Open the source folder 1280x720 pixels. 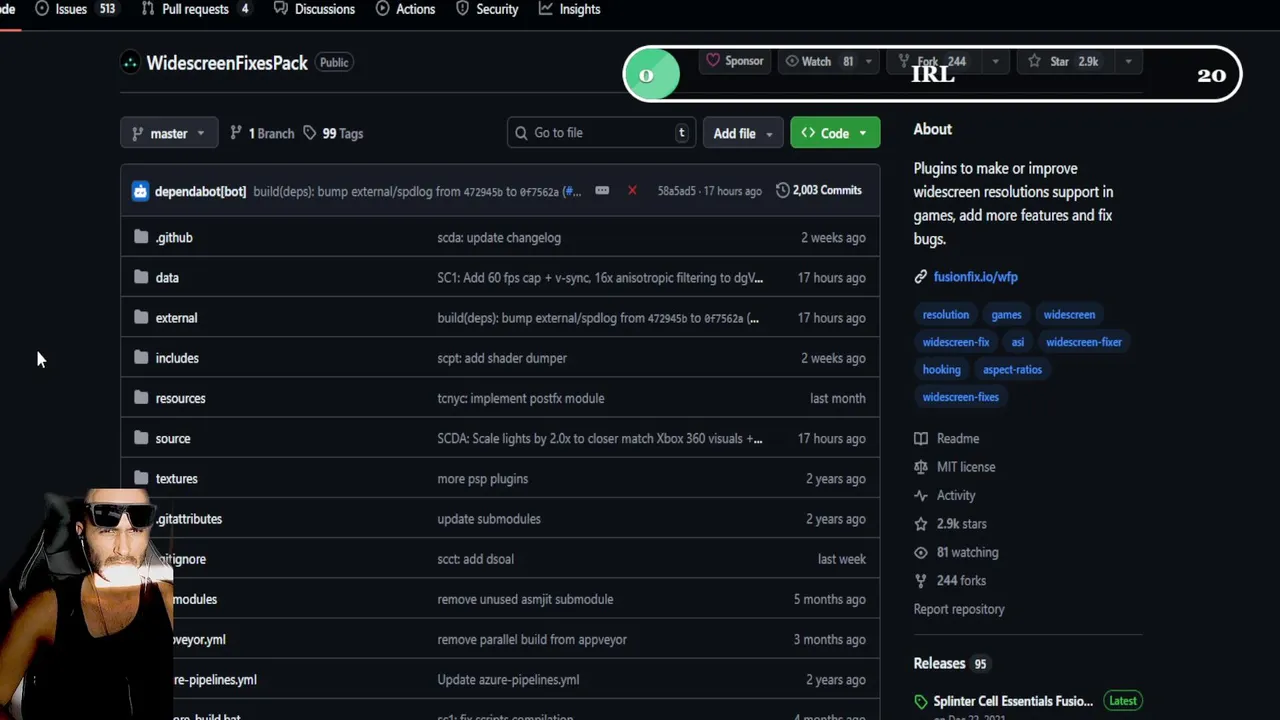tap(173, 438)
